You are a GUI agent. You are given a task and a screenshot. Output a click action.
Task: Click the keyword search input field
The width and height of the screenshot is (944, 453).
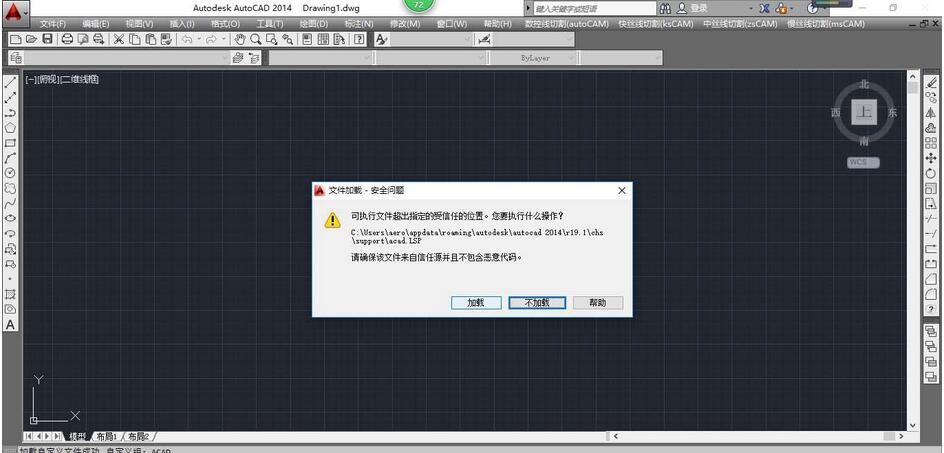pos(595,8)
